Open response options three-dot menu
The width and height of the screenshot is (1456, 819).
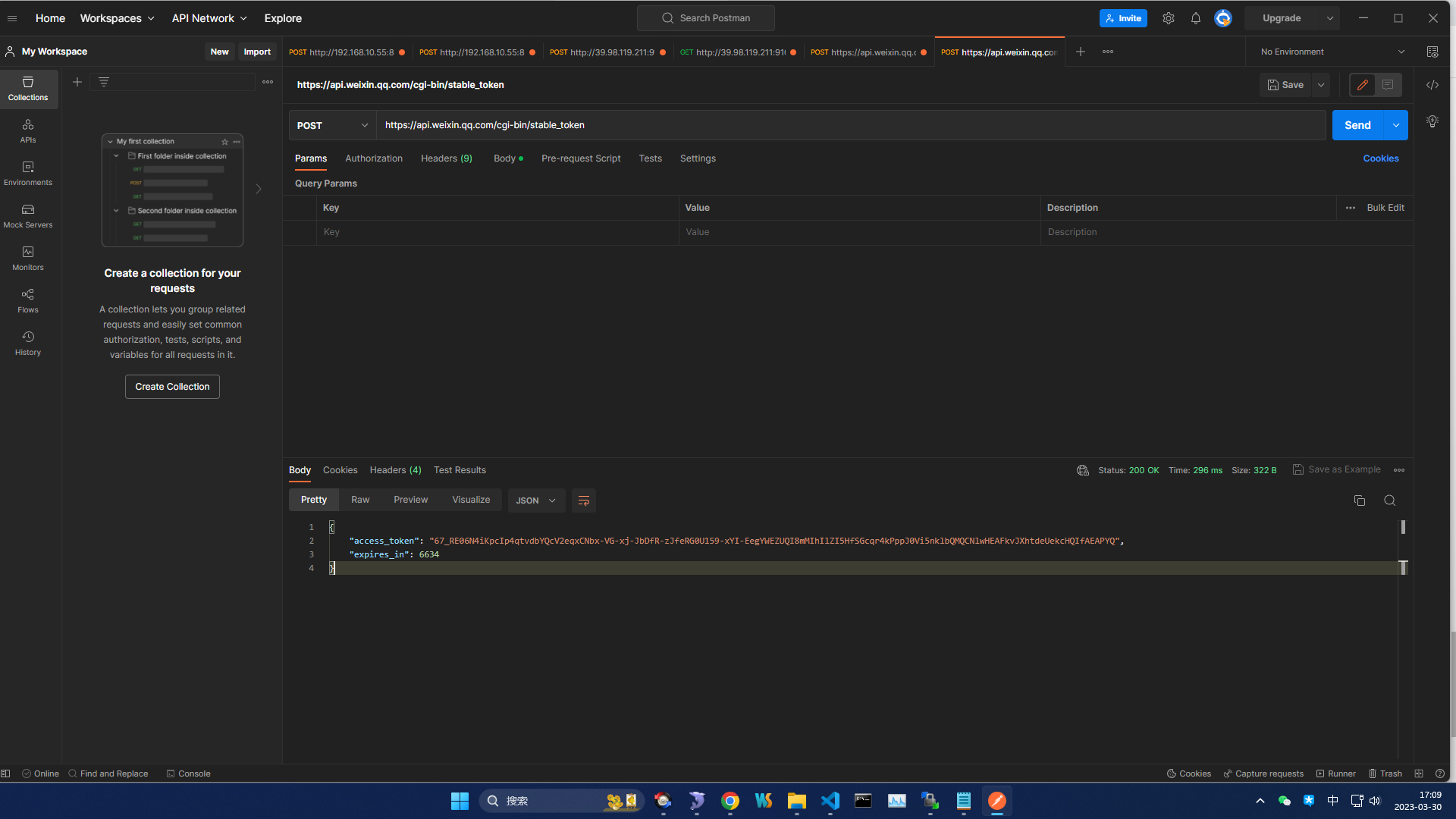click(x=1399, y=470)
